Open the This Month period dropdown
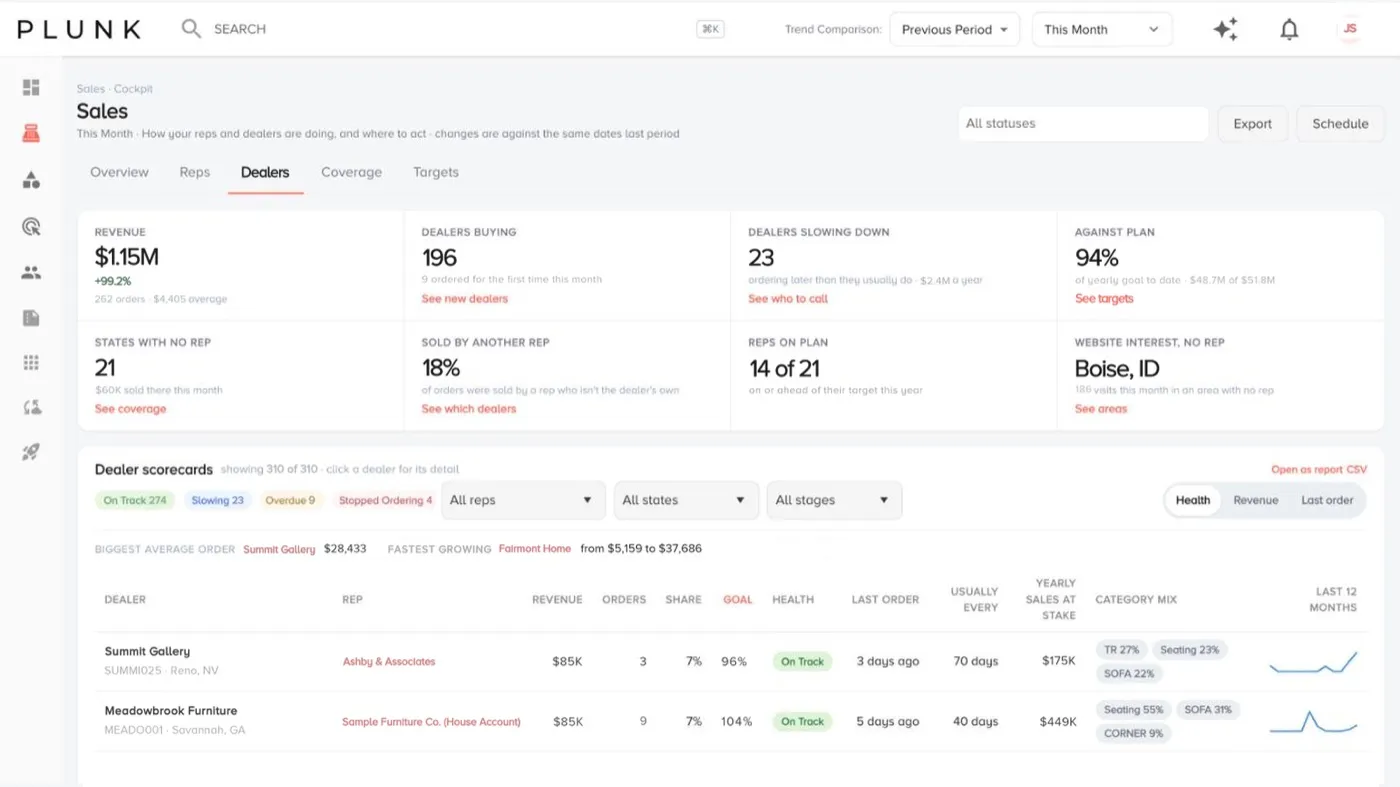Viewport: 1400px width, 787px height. coord(1102,30)
